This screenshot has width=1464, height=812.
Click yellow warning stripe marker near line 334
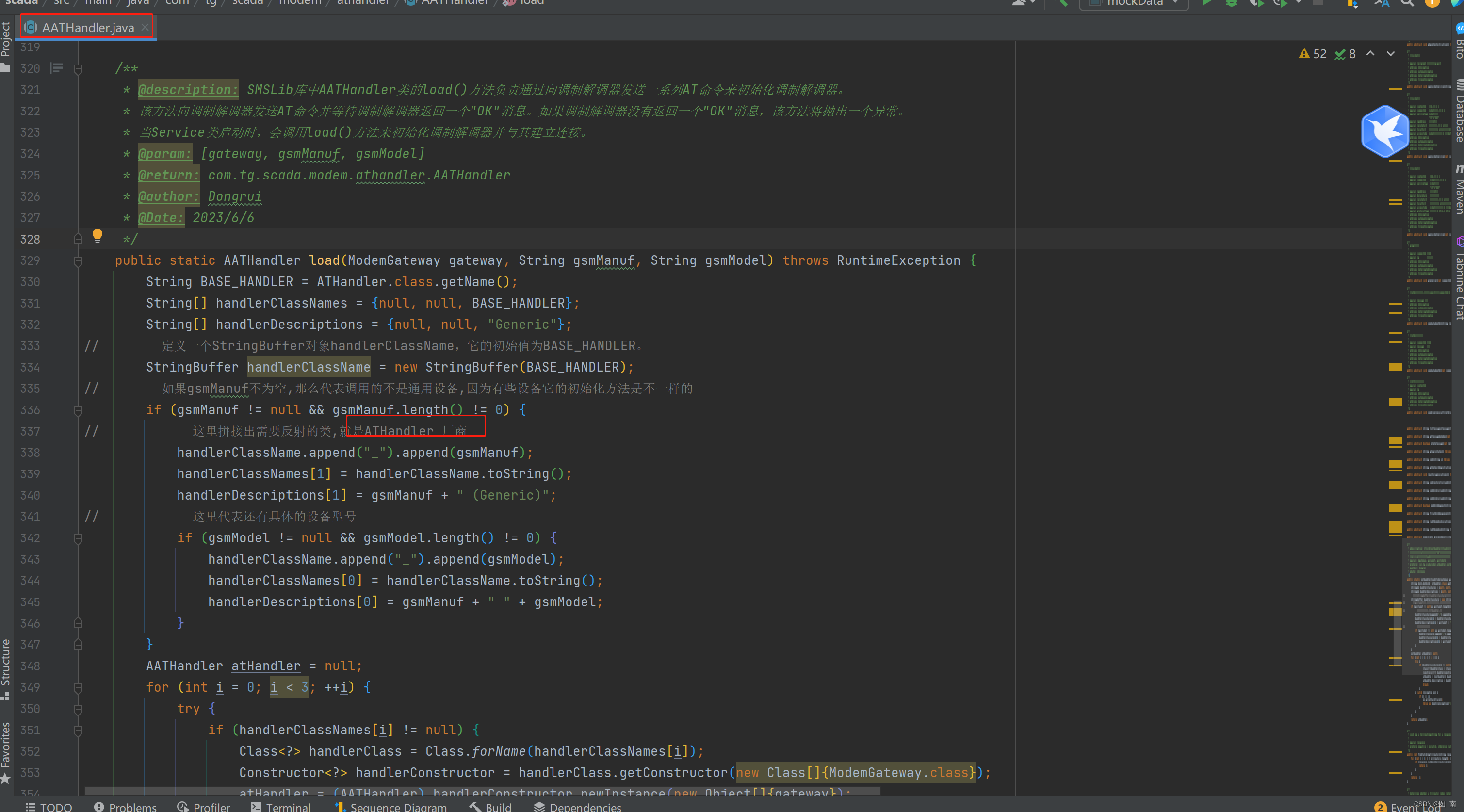click(x=1395, y=367)
